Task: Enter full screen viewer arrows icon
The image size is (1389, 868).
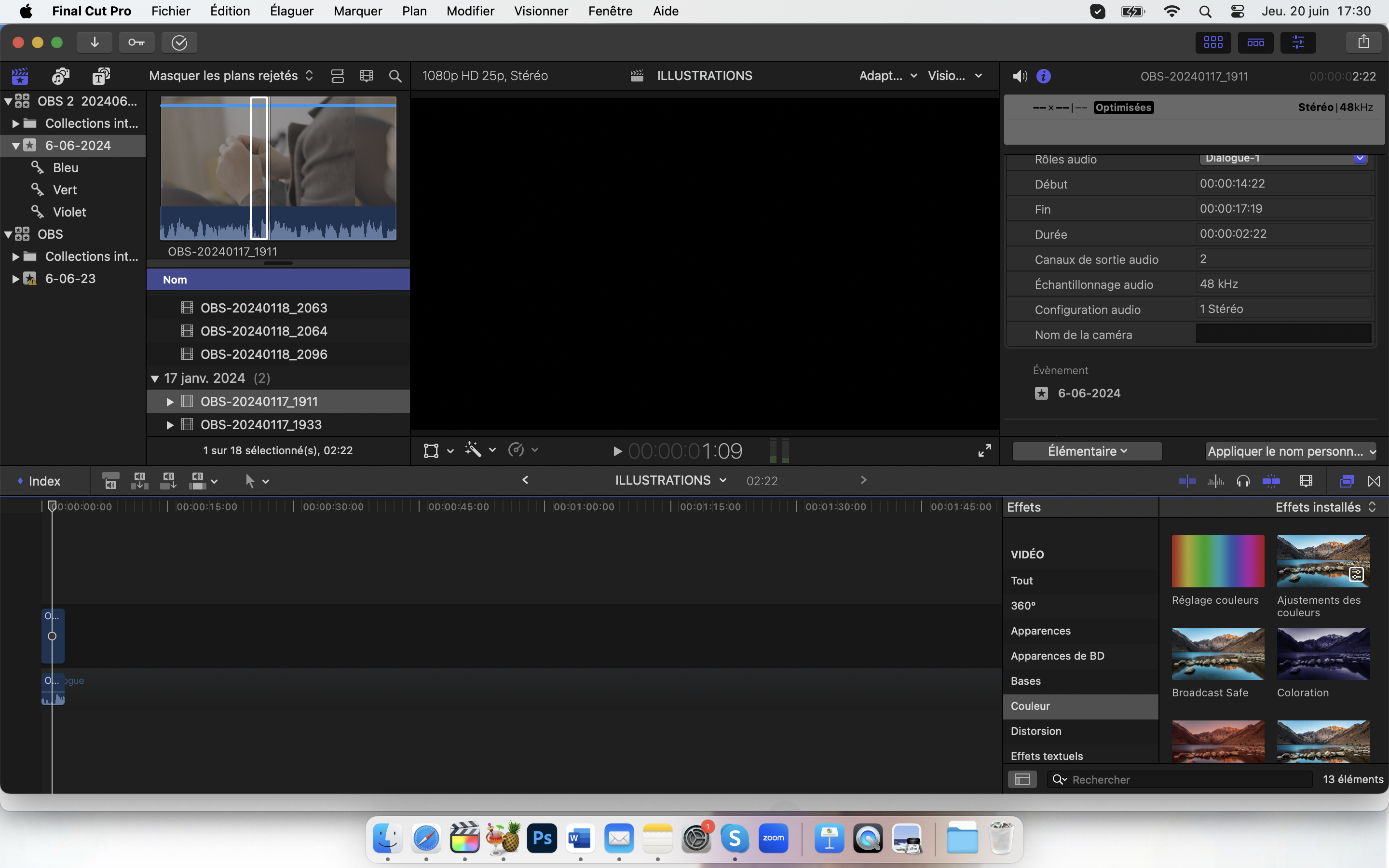Action: [x=984, y=451]
